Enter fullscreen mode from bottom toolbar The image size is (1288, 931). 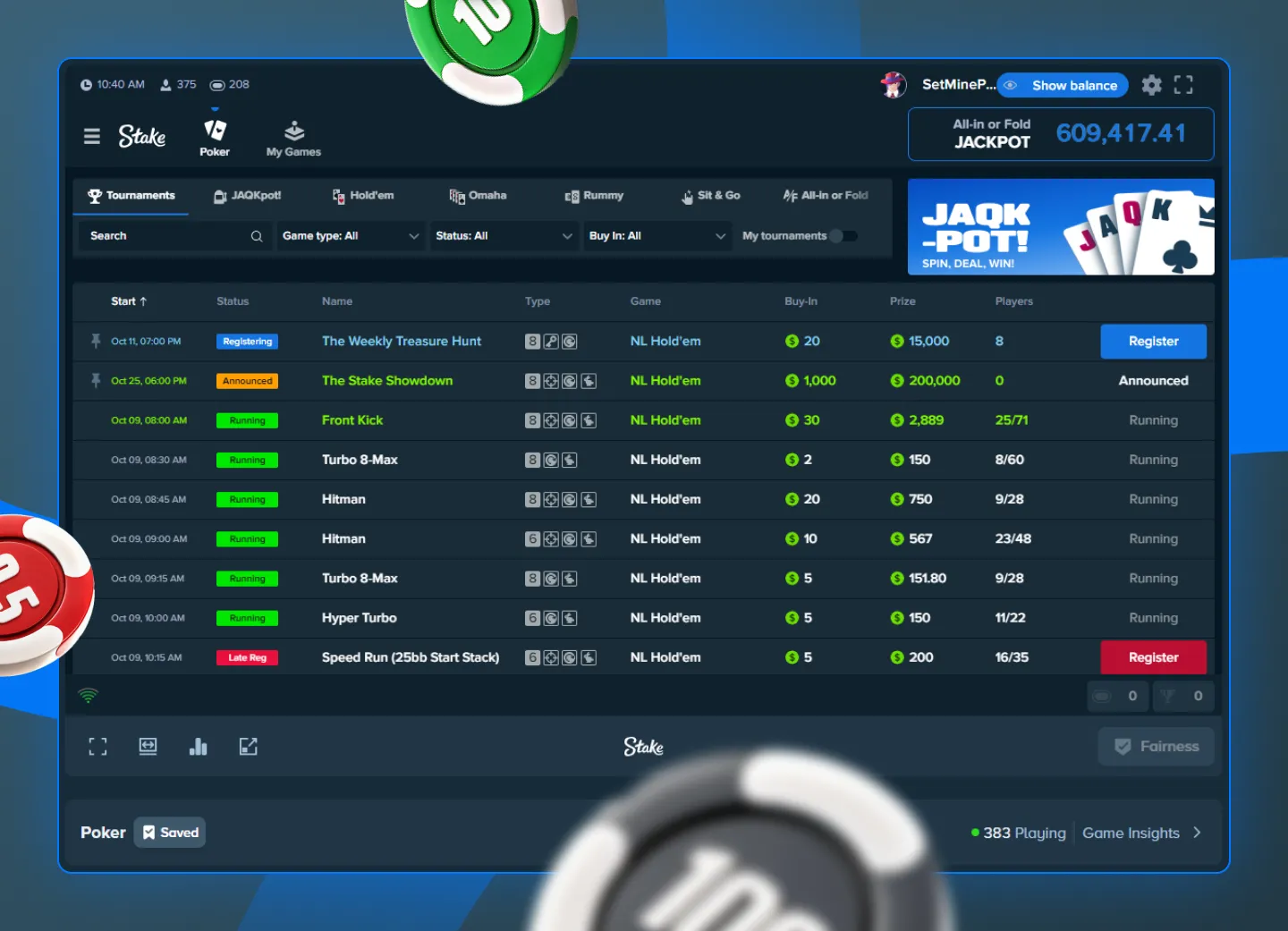[x=98, y=747]
